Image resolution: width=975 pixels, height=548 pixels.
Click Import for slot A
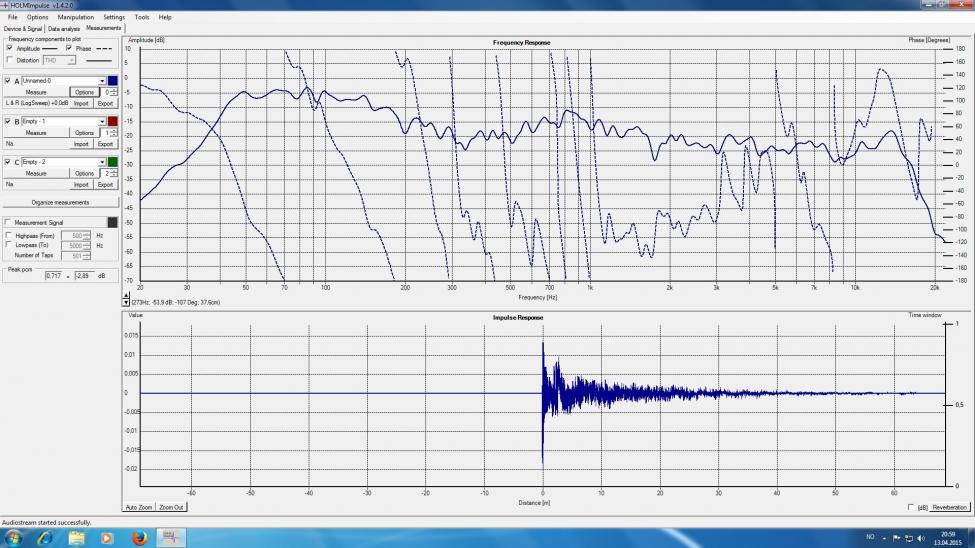(81, 103)
